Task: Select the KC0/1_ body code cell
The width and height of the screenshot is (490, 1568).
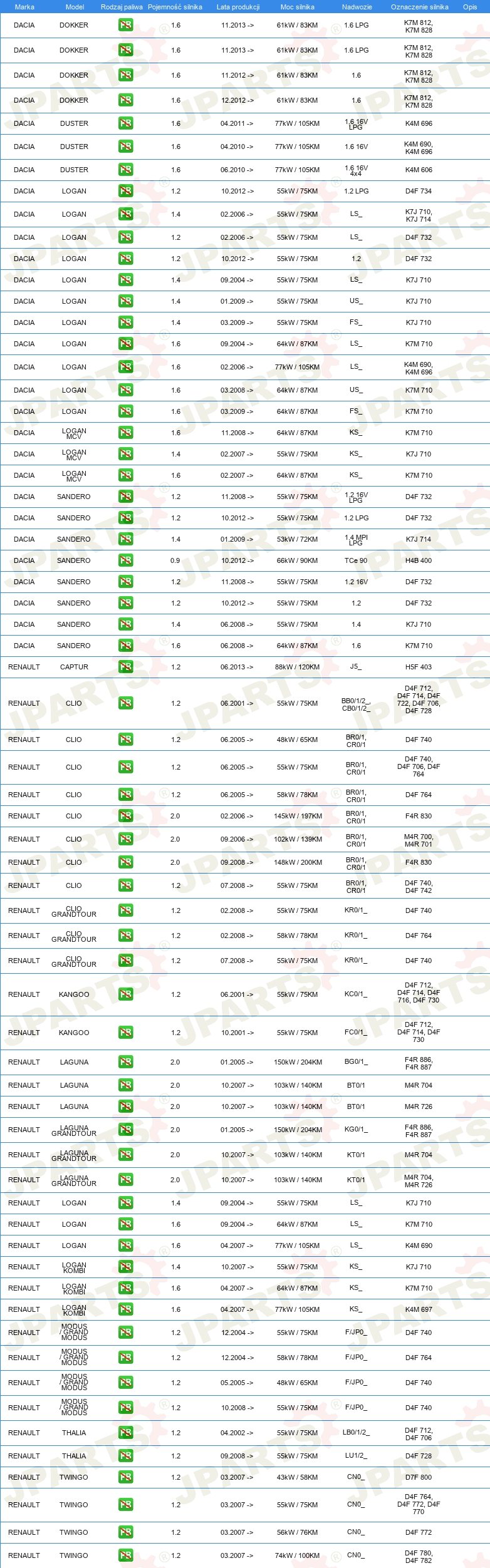Action: 356,994
